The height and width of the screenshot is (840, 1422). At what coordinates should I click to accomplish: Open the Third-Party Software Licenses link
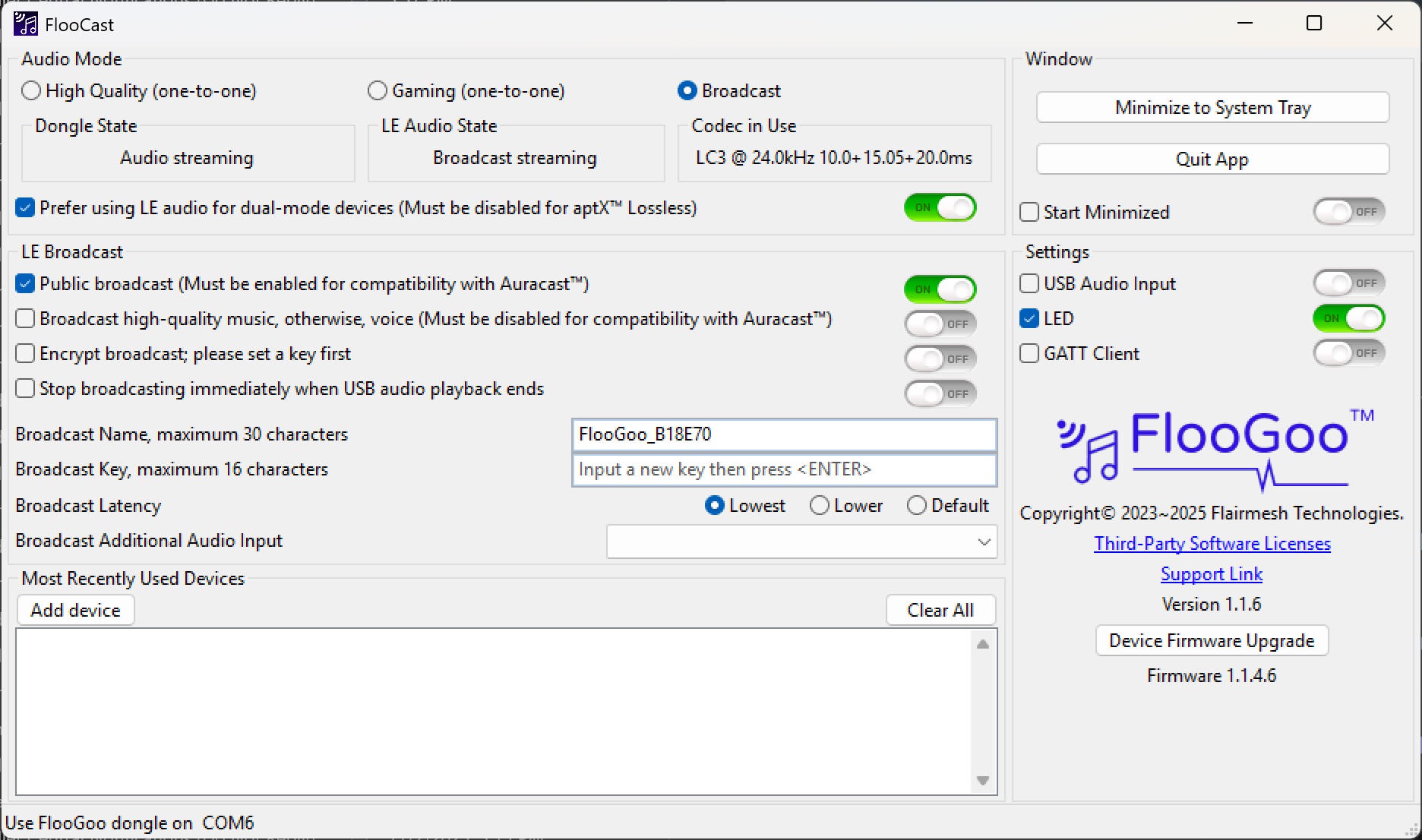tap(1212, 544)
